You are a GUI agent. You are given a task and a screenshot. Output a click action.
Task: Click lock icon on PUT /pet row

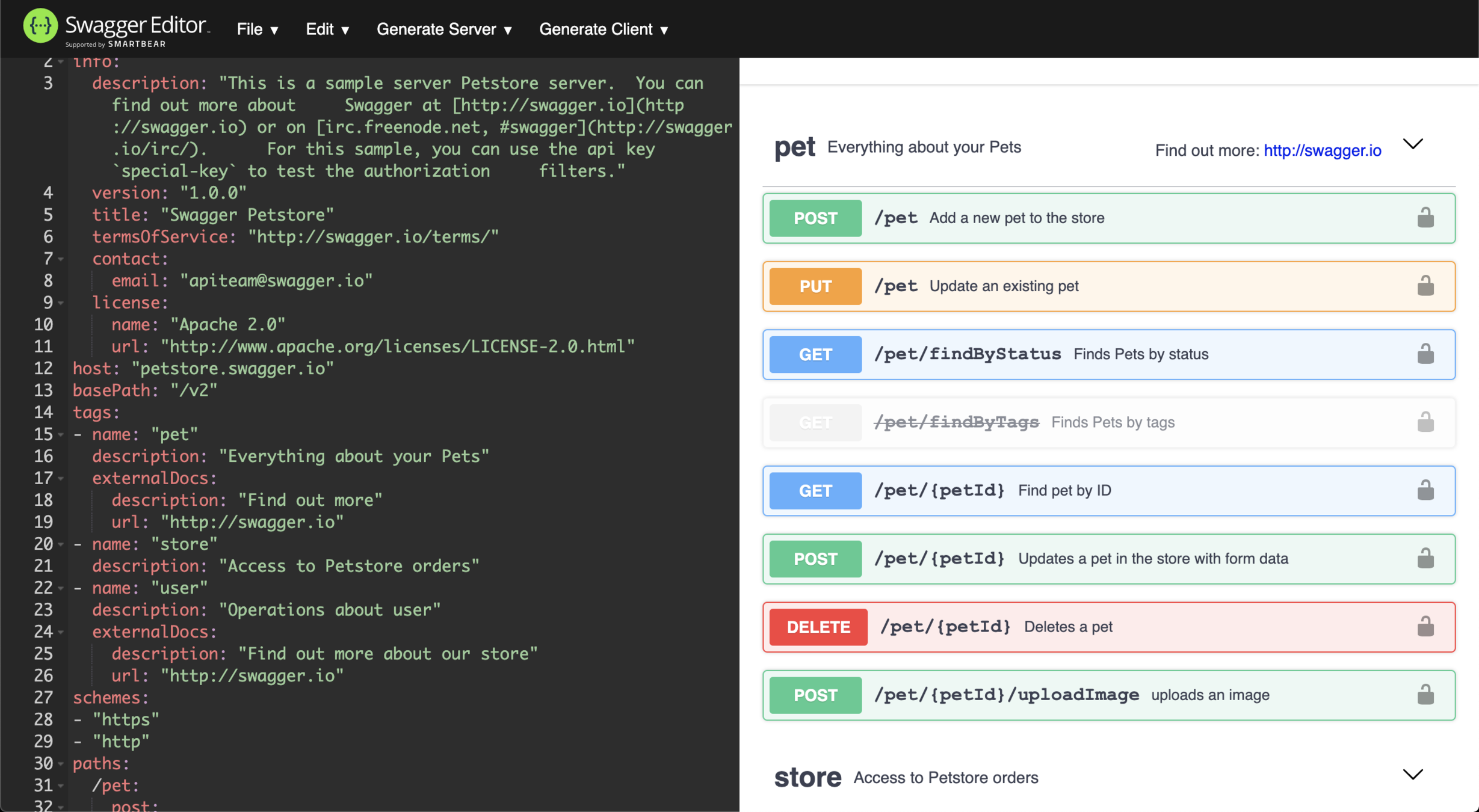click(x=1425, y=286)
